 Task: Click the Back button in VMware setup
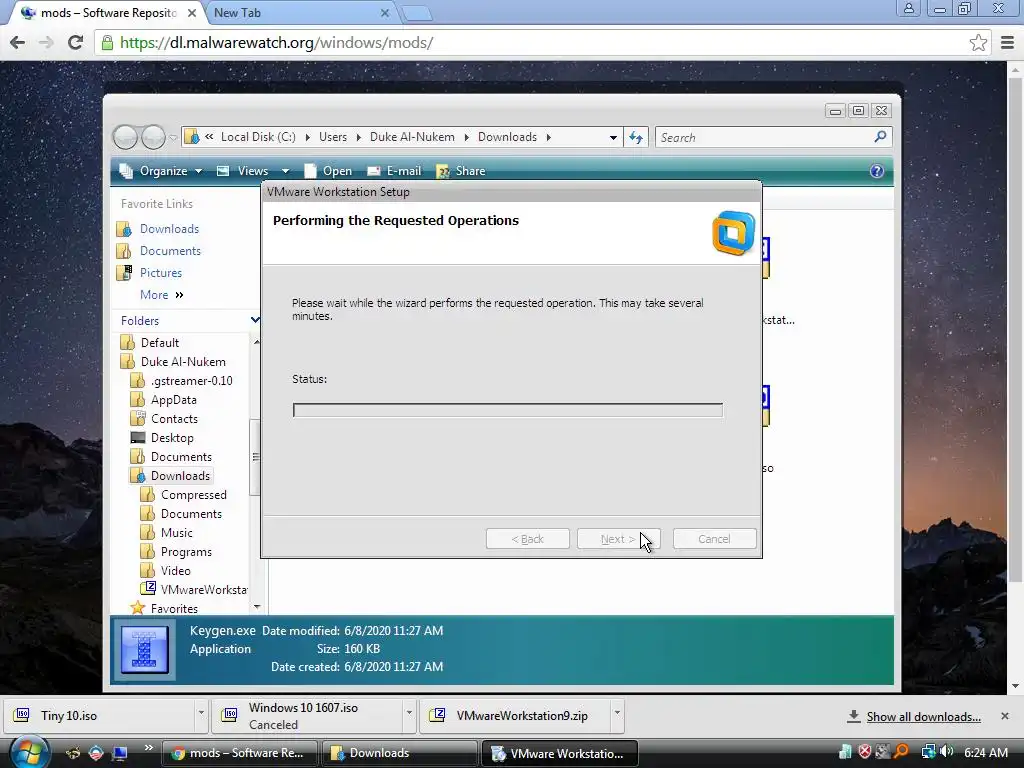tap(528, 539)
